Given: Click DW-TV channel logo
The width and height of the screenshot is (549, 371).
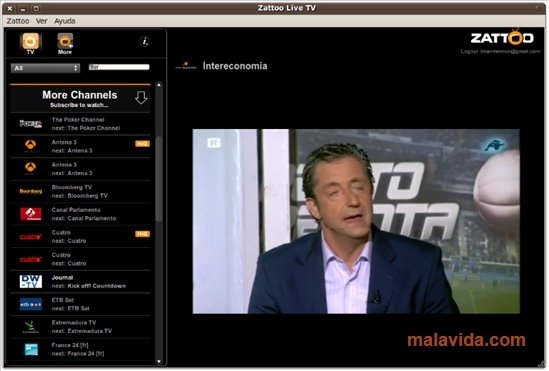Looking at the screenshot, I should coord(31,281).
